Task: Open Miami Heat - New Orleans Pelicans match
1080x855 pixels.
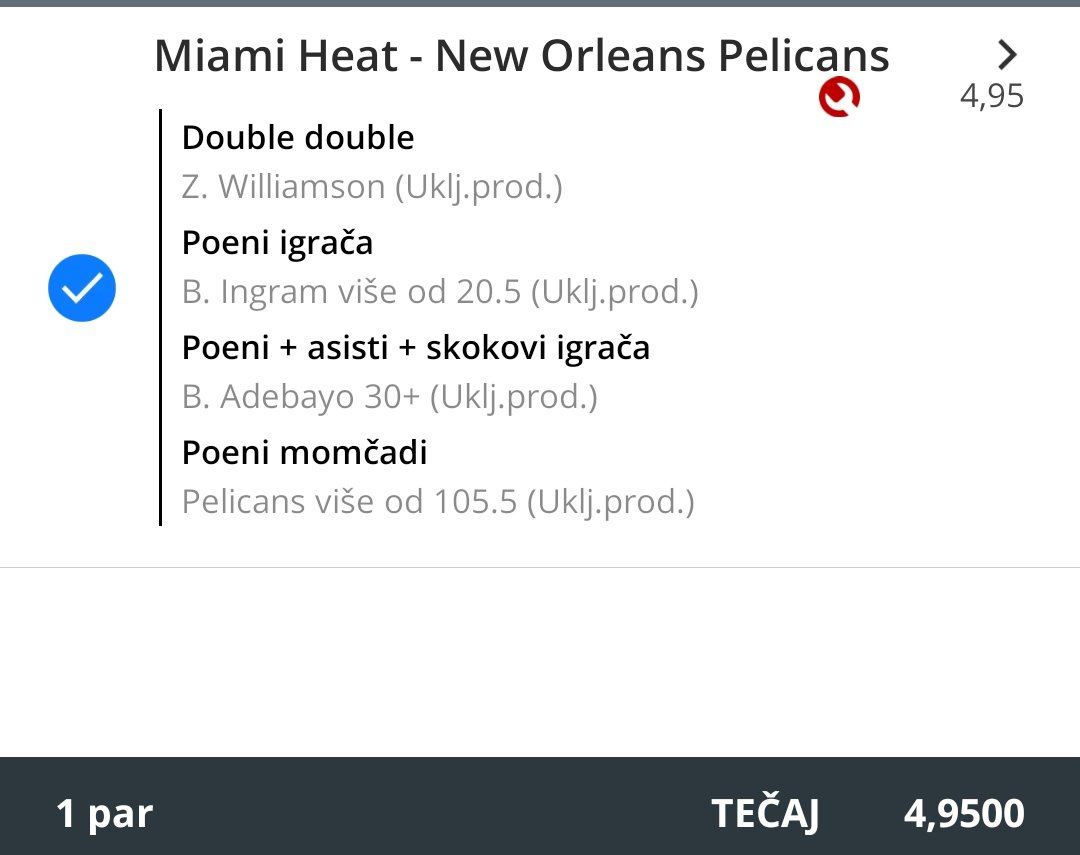Action: point(521,55)
